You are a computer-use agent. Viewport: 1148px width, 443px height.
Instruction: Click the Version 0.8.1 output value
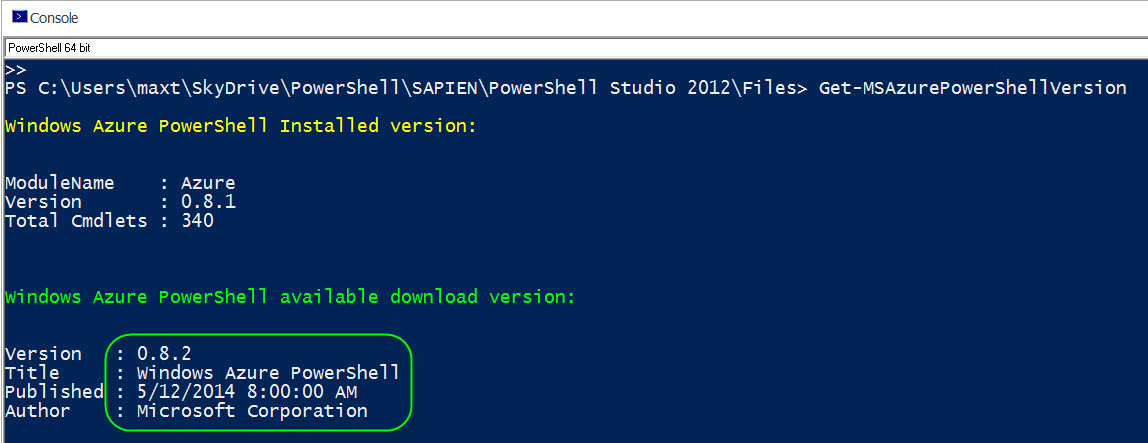[x=209, y=201]
